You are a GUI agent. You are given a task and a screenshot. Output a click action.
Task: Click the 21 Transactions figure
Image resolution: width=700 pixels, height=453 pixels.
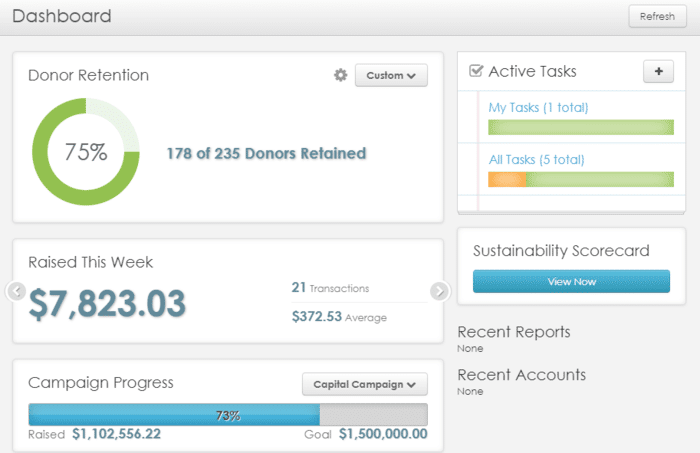coord(330,288)
